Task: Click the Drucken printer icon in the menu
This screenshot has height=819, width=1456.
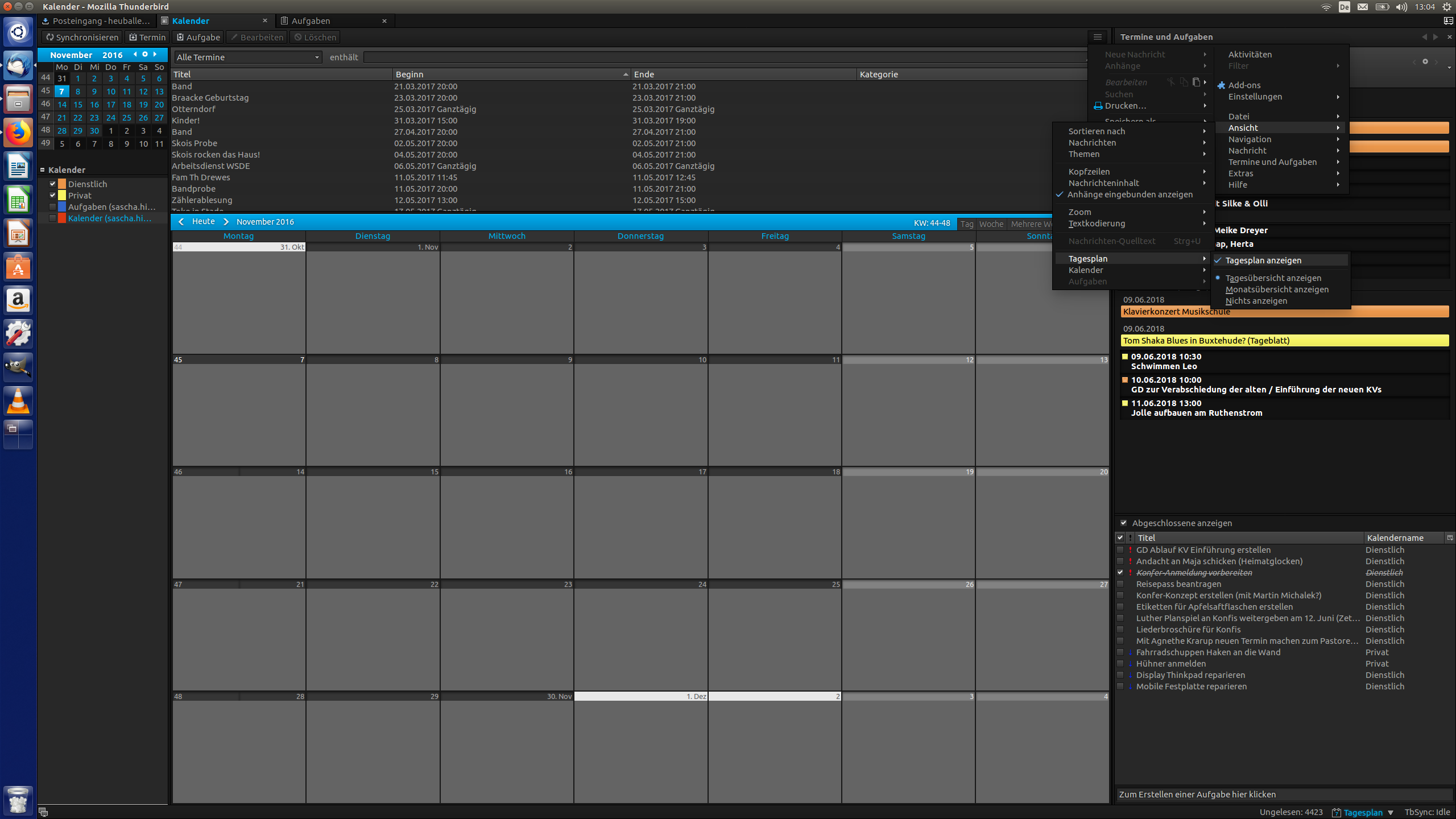Action: pyautogui.click(x=1098, y=106)
